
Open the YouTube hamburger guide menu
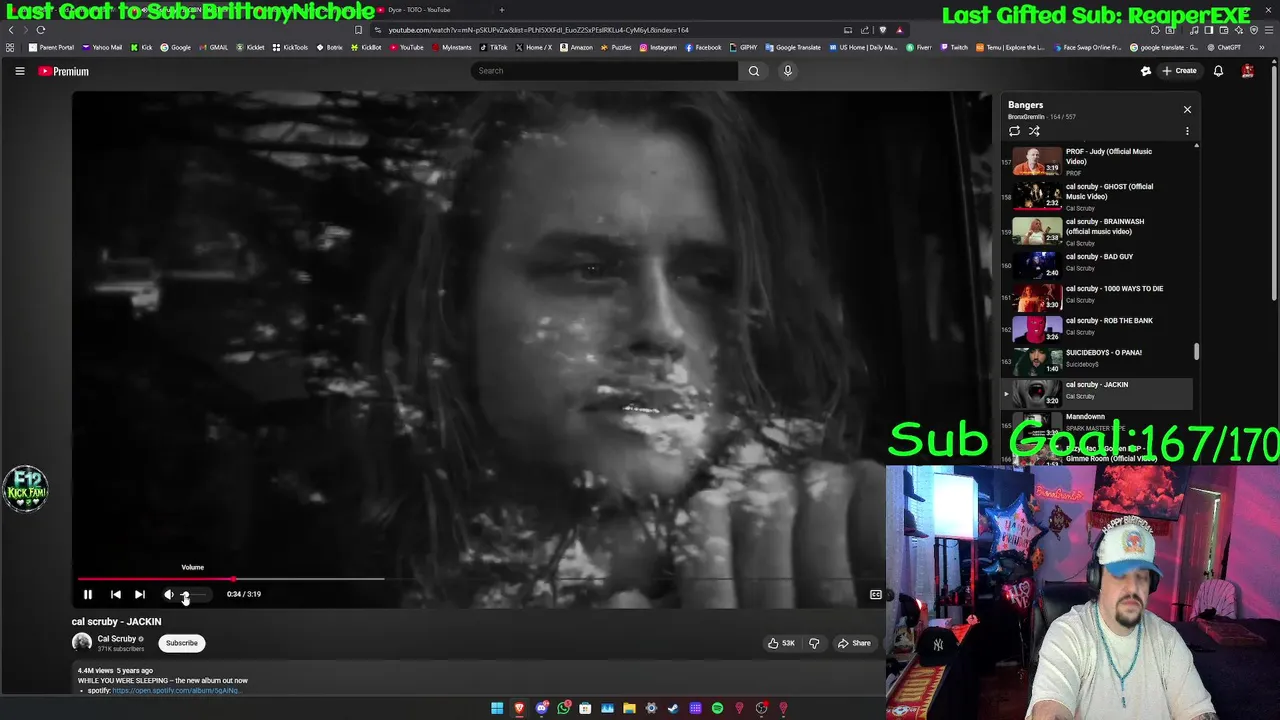pyautogui.click(x=19, y=71)
